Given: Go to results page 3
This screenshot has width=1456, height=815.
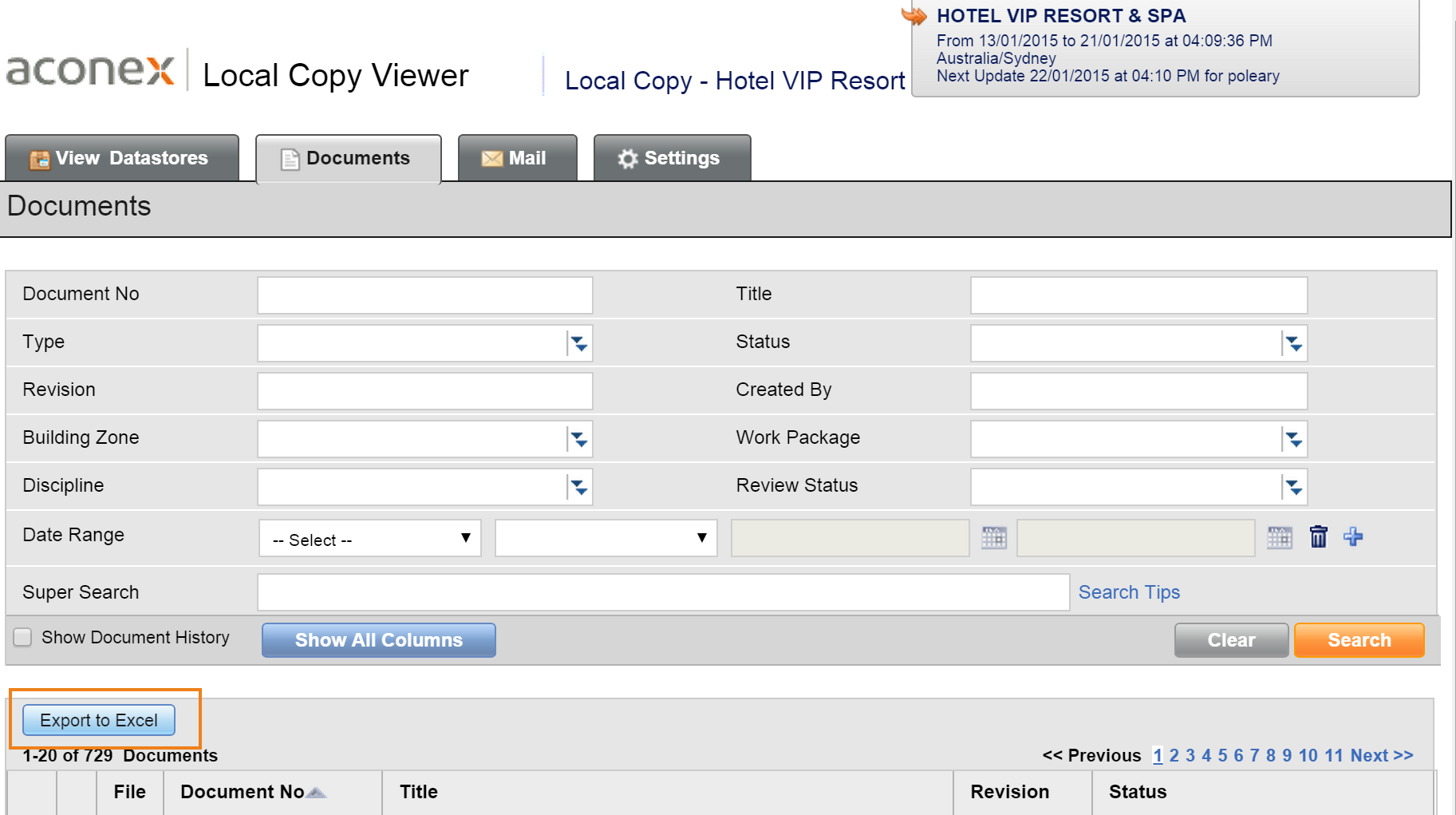Looking at the screenshot, I should (x=1190, y=755).
